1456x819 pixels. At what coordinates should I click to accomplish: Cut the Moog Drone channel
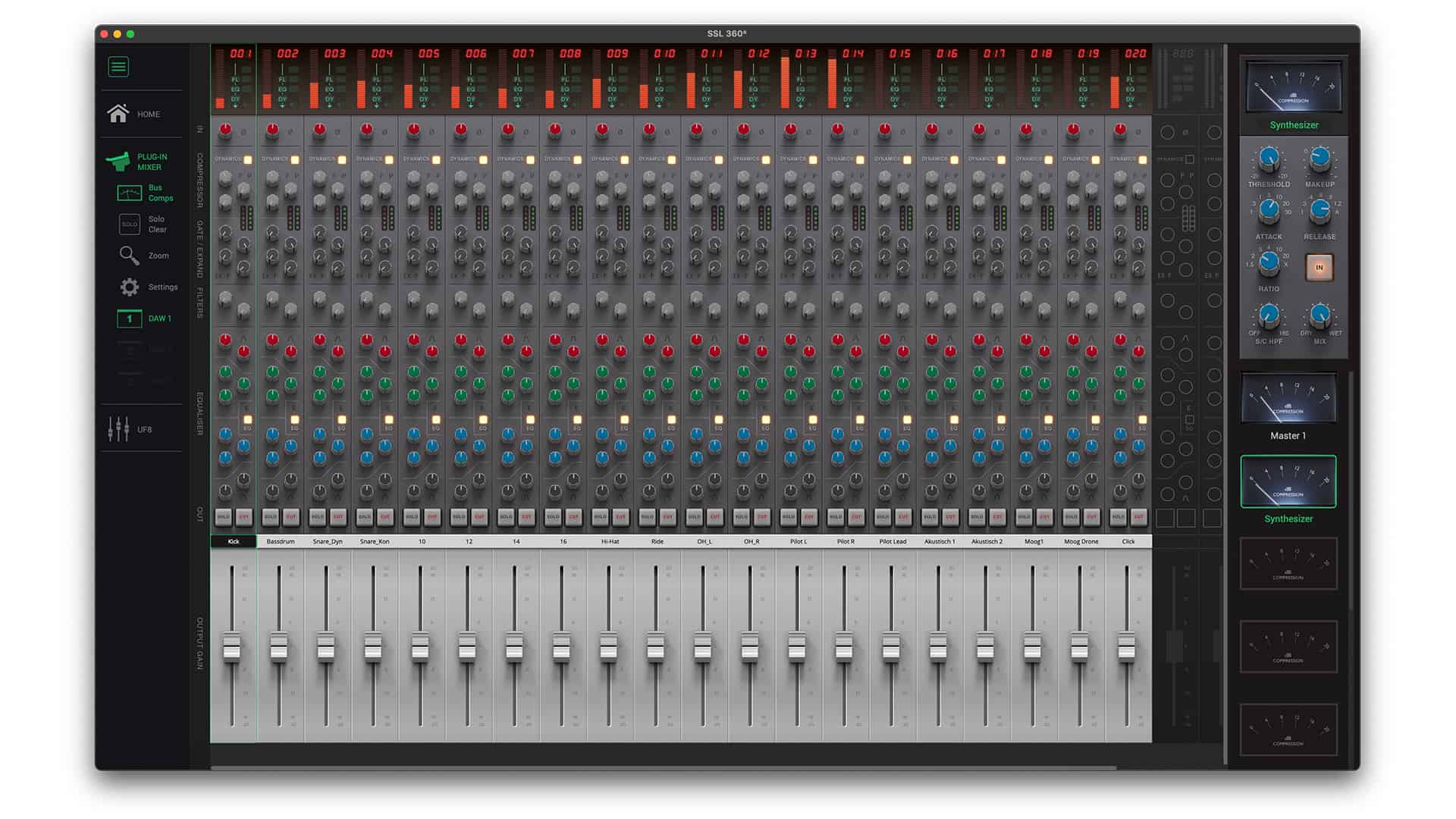tap(1091, 516)
